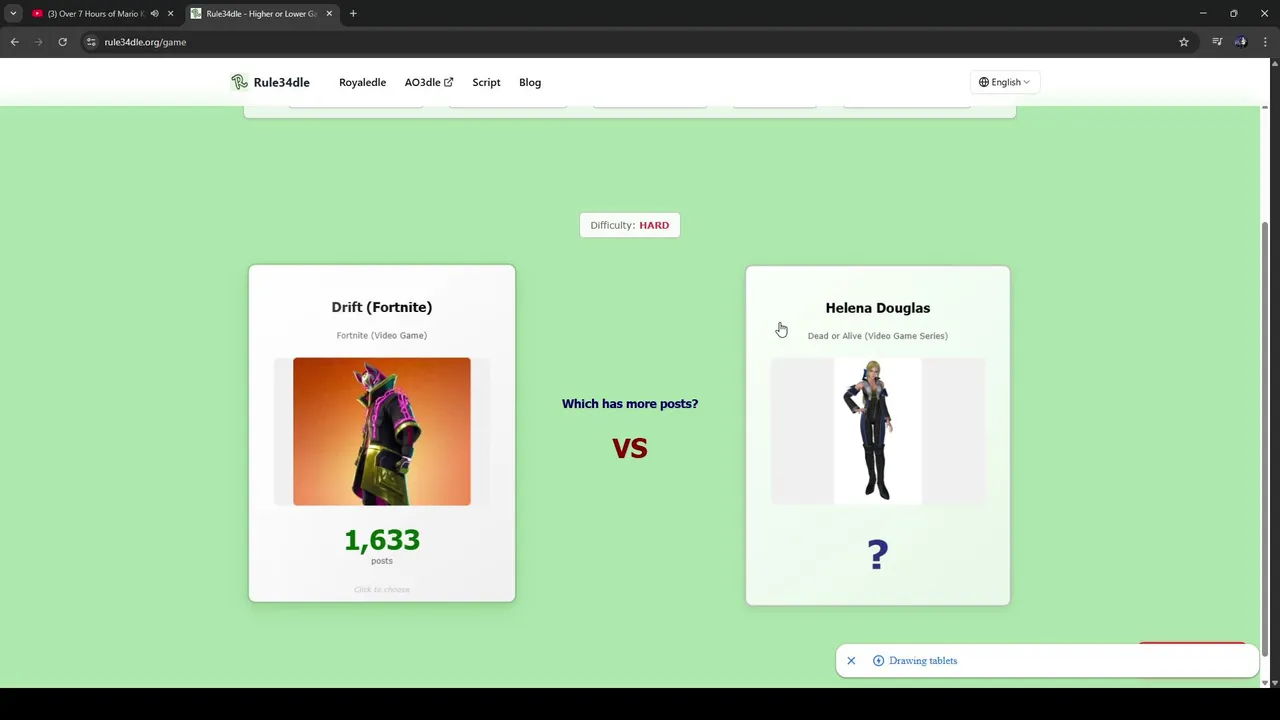
Task: Go forward in browser history
Action: (38, 42)
